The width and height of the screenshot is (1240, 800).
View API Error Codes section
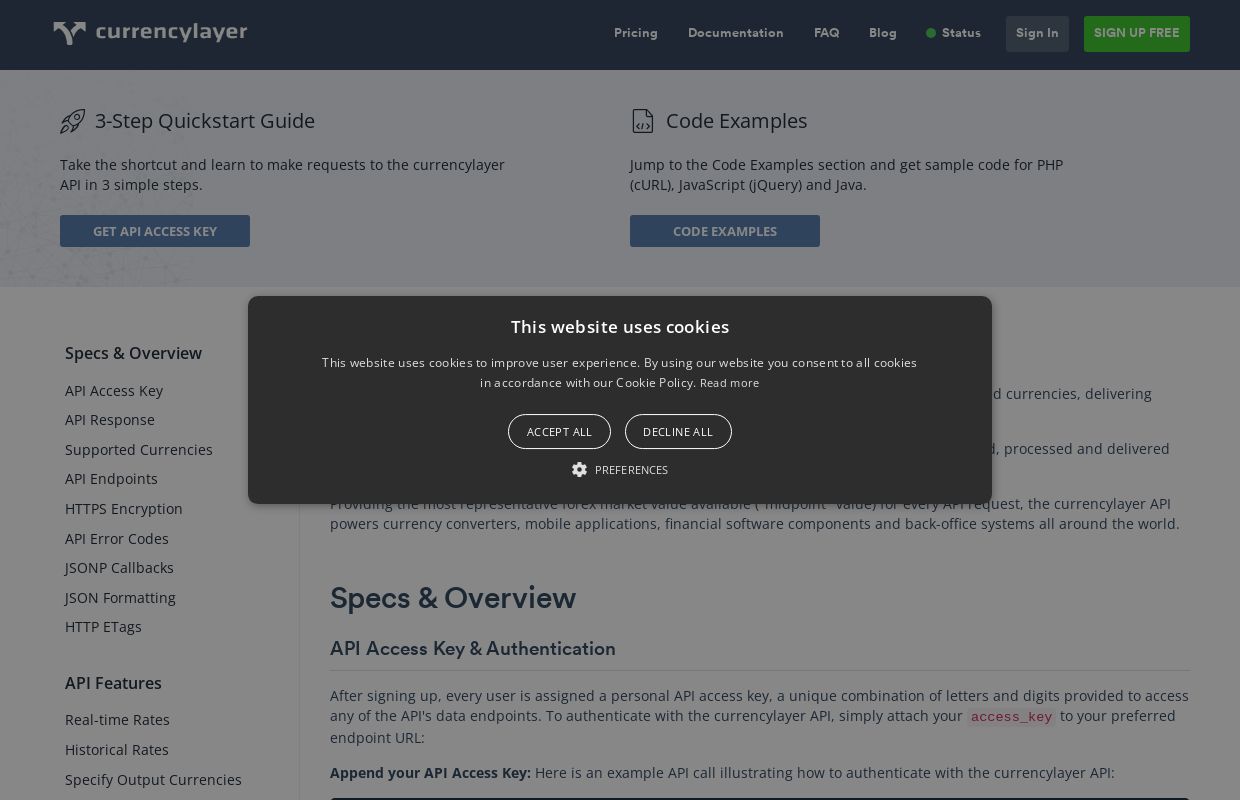[117, 539]
